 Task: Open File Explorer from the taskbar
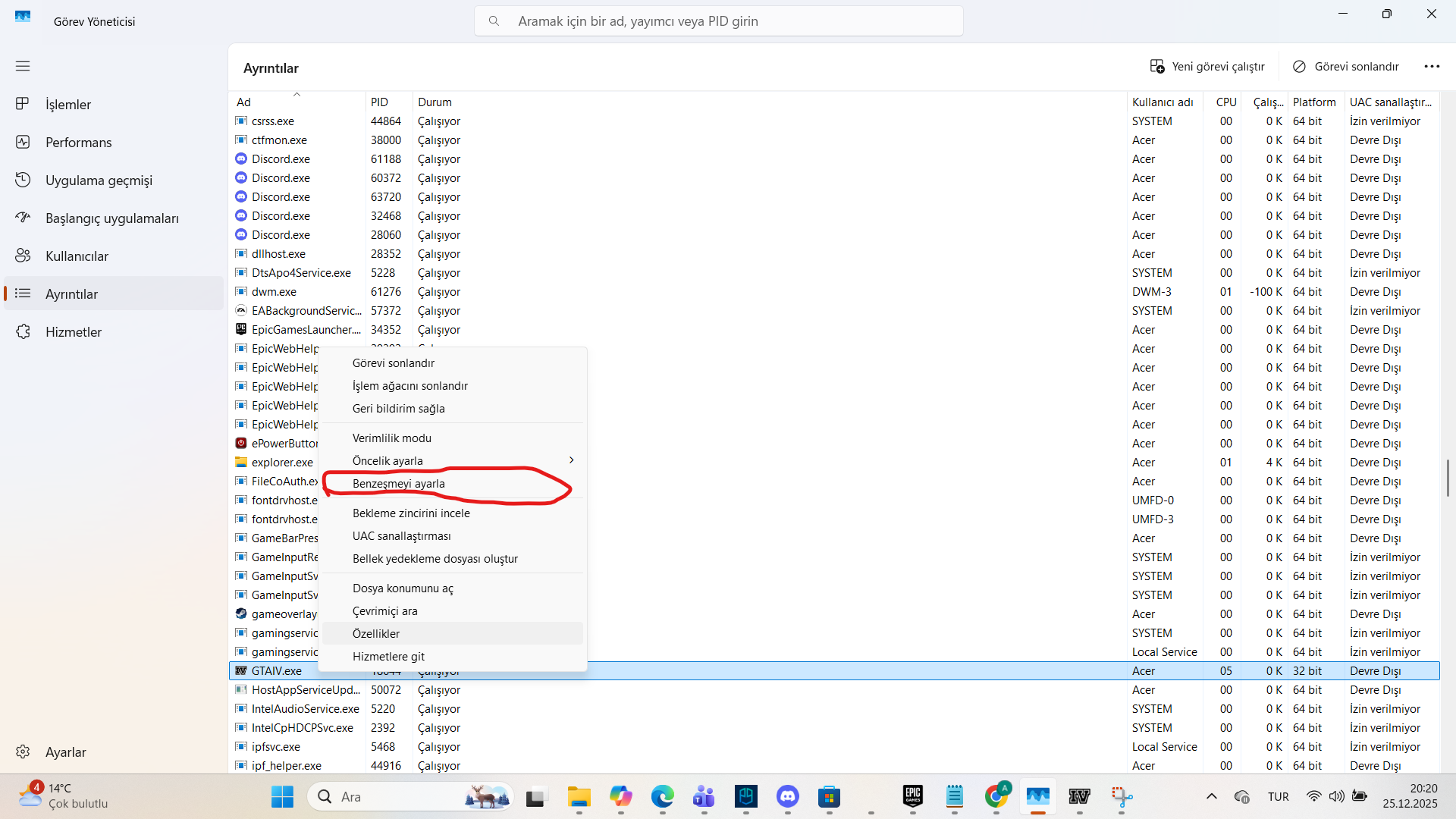pyautogui.click(x=579, y=797)
